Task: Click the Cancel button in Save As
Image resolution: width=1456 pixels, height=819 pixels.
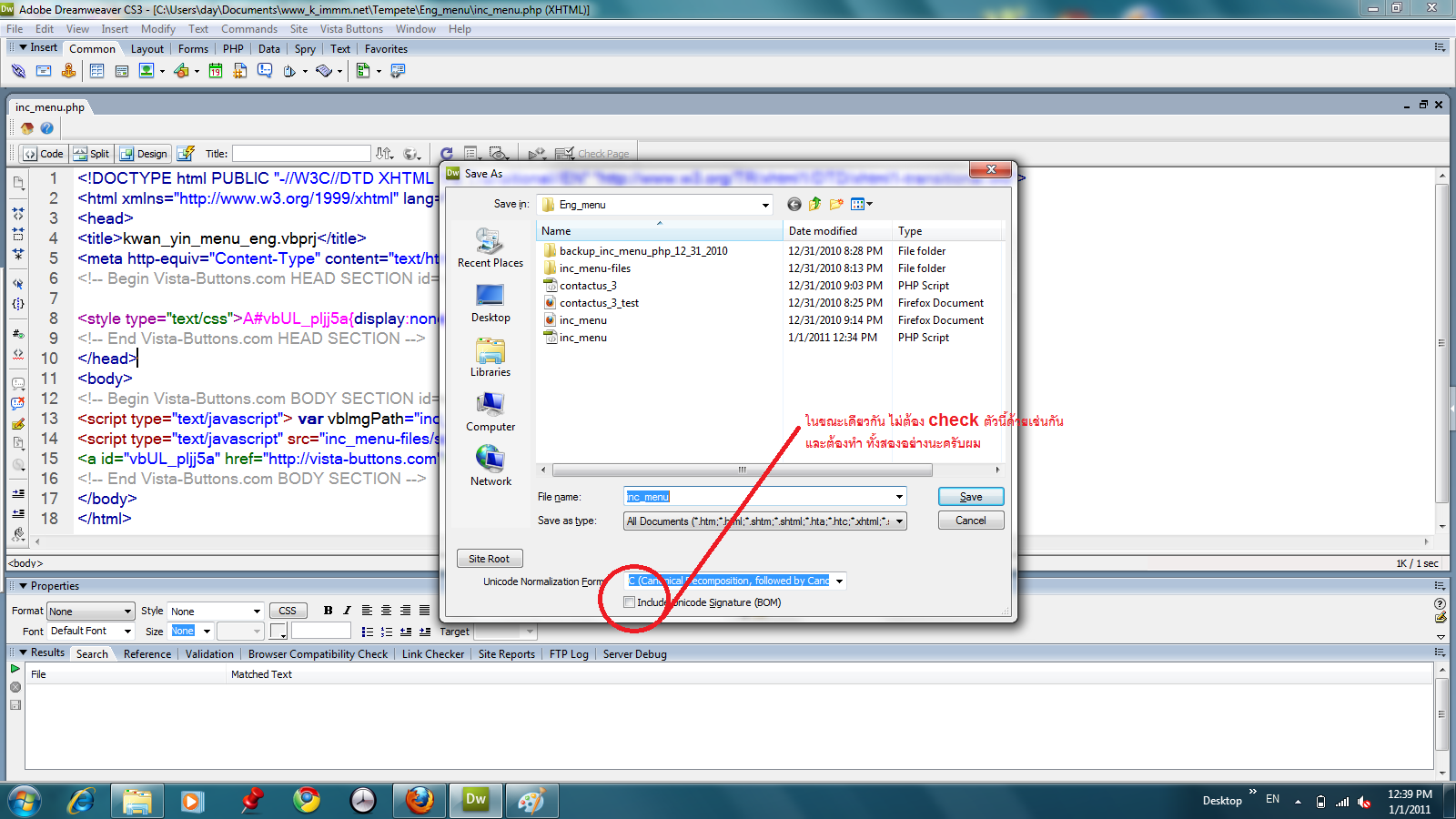Action: pyautogui.click(x=971, y=521)
